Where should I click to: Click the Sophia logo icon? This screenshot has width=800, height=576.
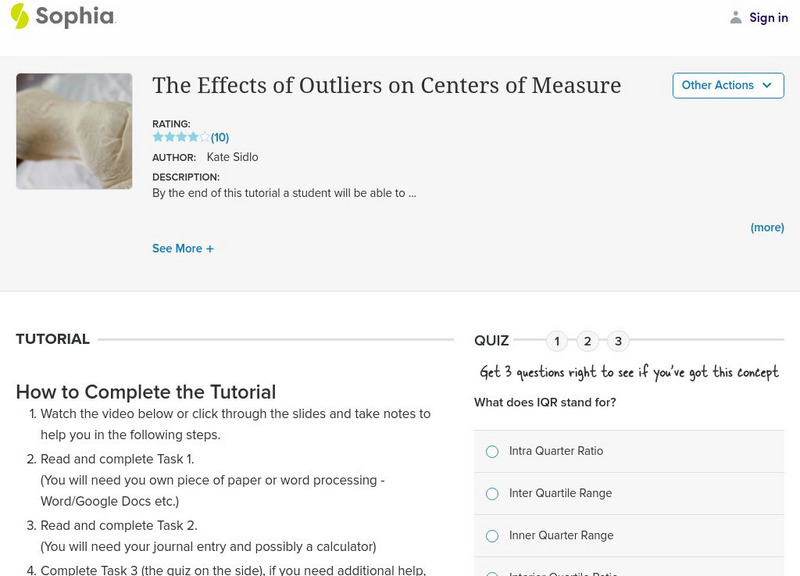click(x=19, y=16)
